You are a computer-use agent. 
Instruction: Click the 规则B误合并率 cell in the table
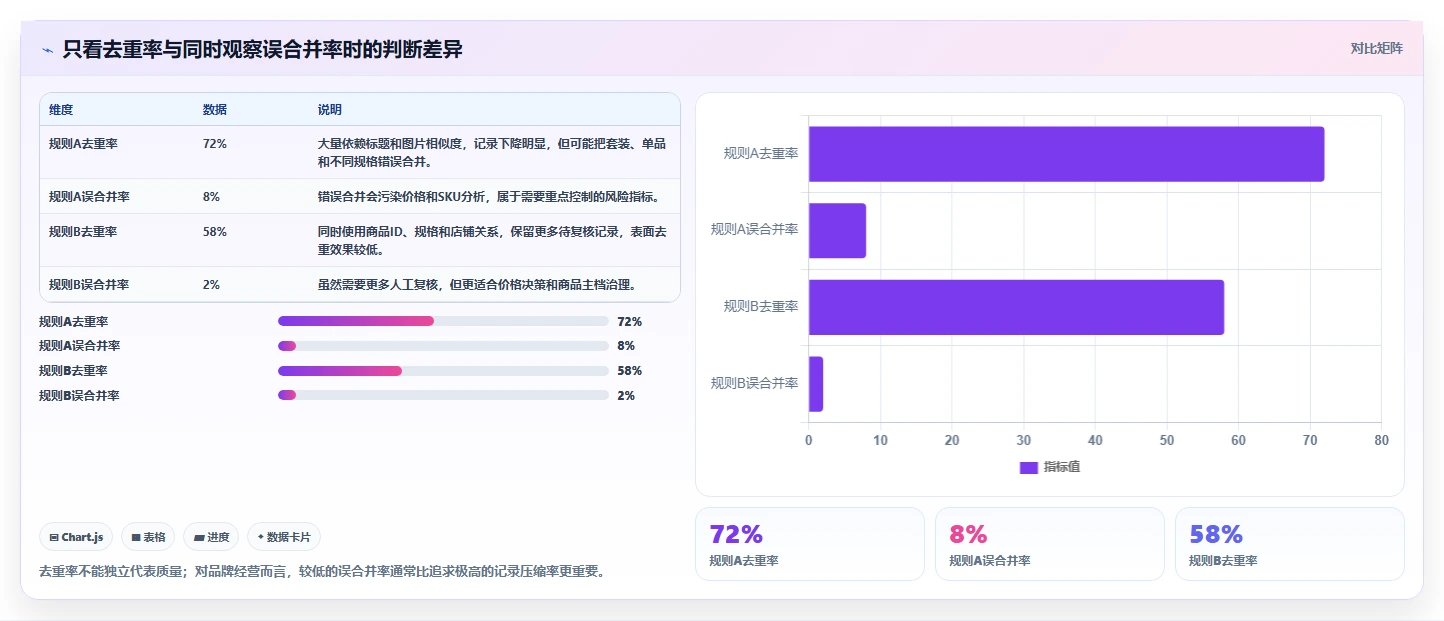[x=89, y=284]
